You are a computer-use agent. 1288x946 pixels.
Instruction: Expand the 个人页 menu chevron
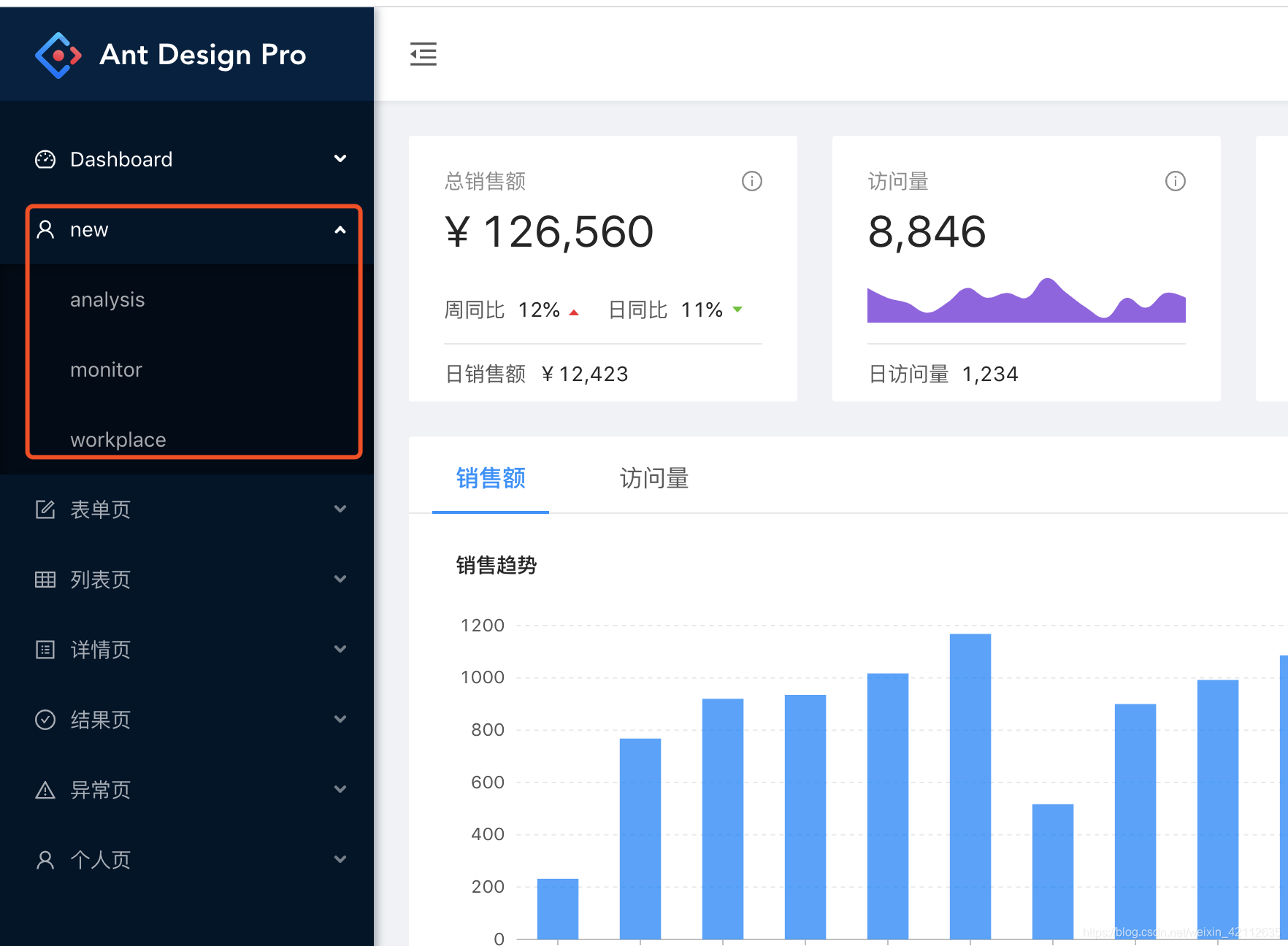[x=340, y=859]
